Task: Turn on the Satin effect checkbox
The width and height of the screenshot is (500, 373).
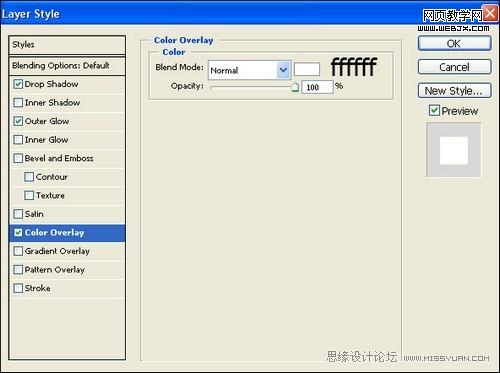Action: coord(18,214)
